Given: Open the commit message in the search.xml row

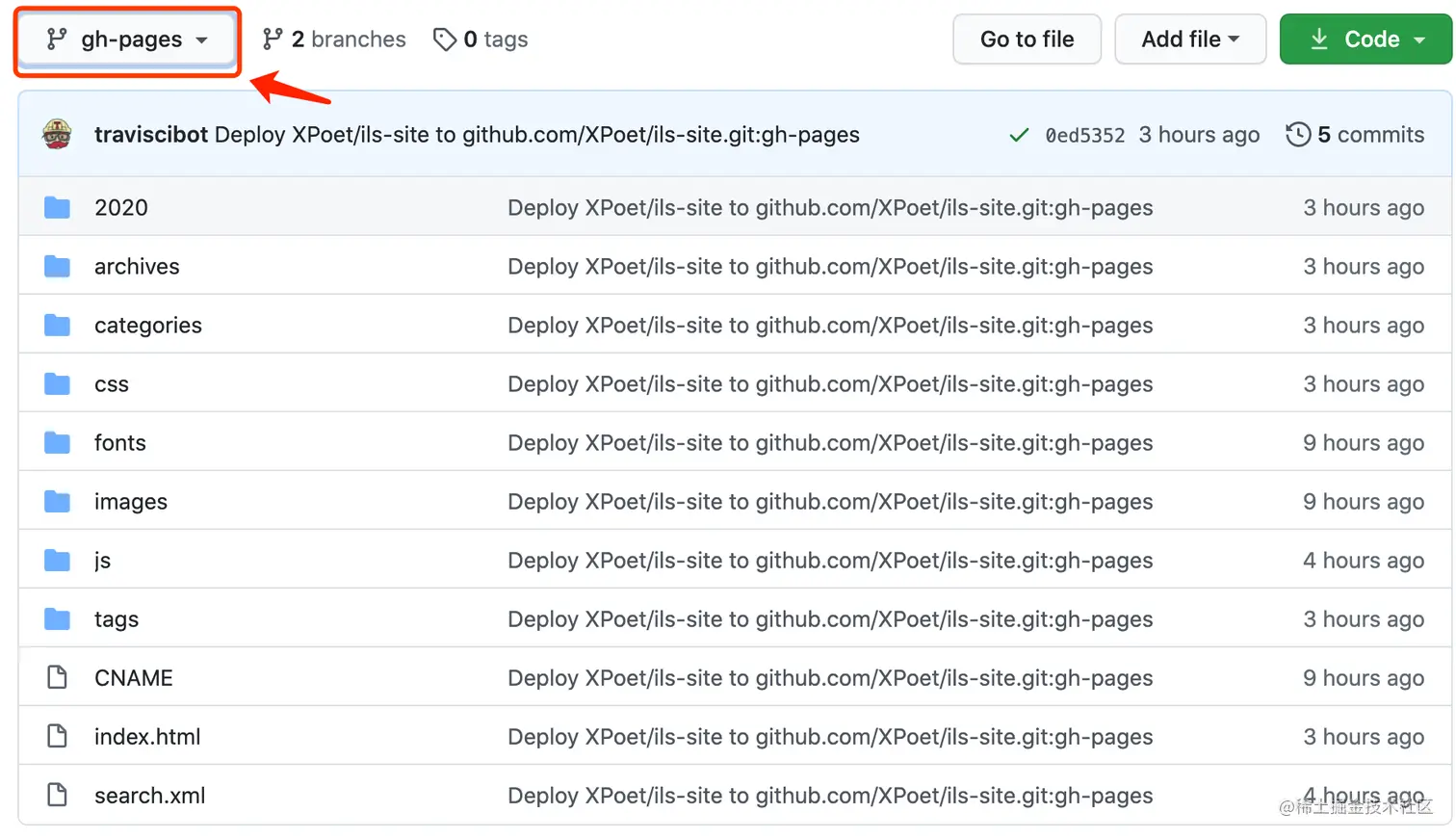Looking at the screenshot, I should click(830, 796).
